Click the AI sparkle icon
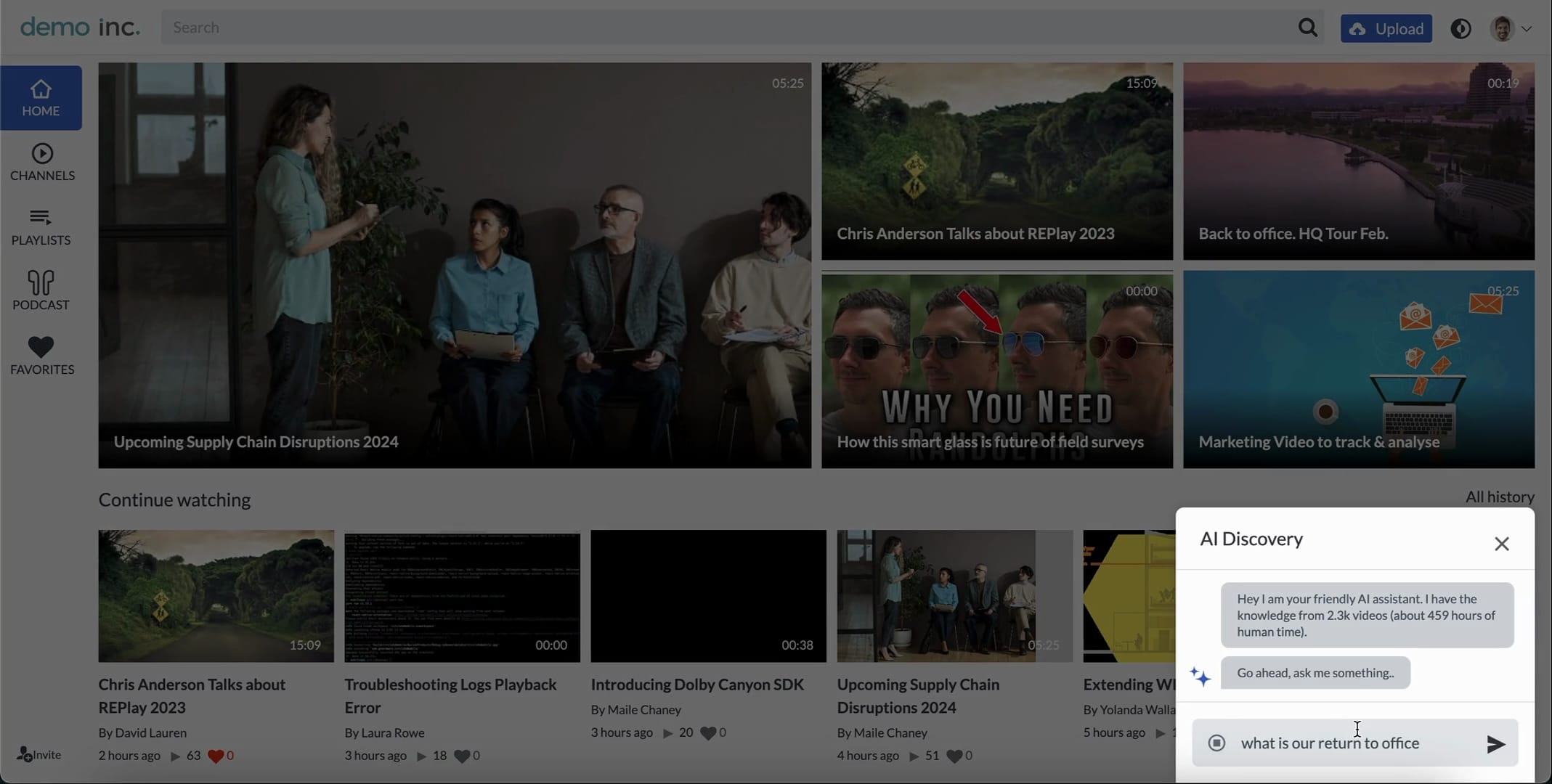1552x784 pixels. [1200, 676]
